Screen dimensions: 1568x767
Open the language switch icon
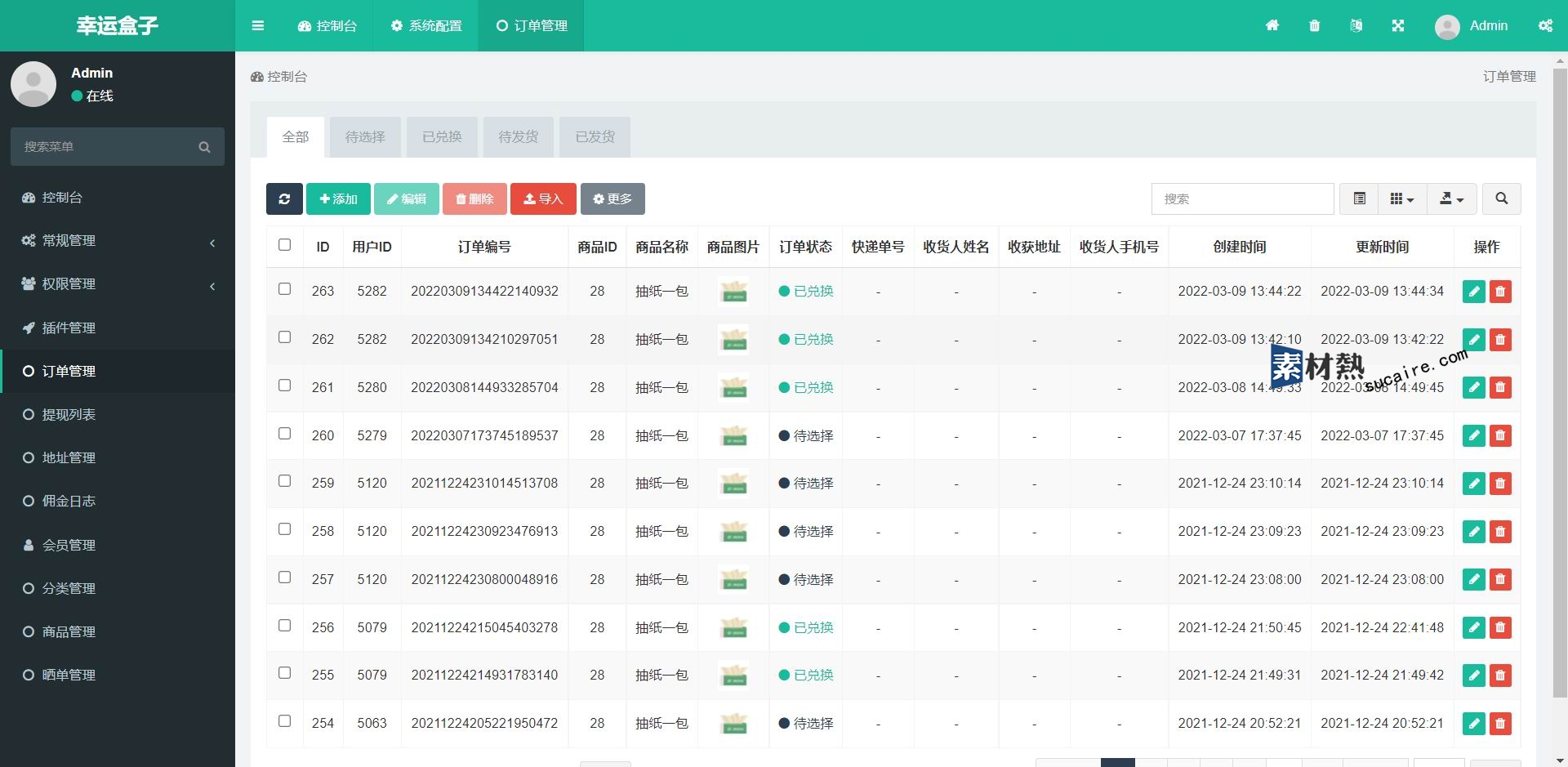tap(1356, 25)
